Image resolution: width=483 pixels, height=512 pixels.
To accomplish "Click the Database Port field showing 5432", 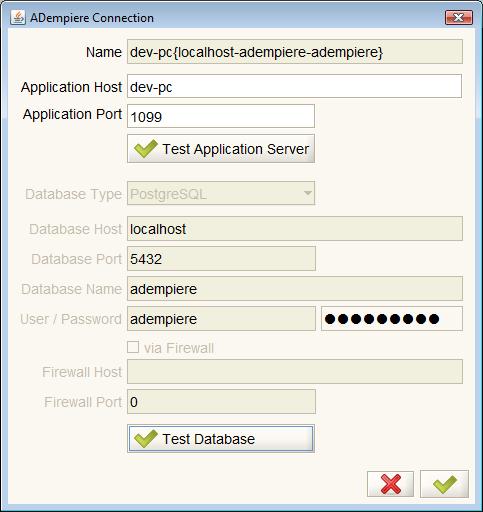I will tap(221, 259).
